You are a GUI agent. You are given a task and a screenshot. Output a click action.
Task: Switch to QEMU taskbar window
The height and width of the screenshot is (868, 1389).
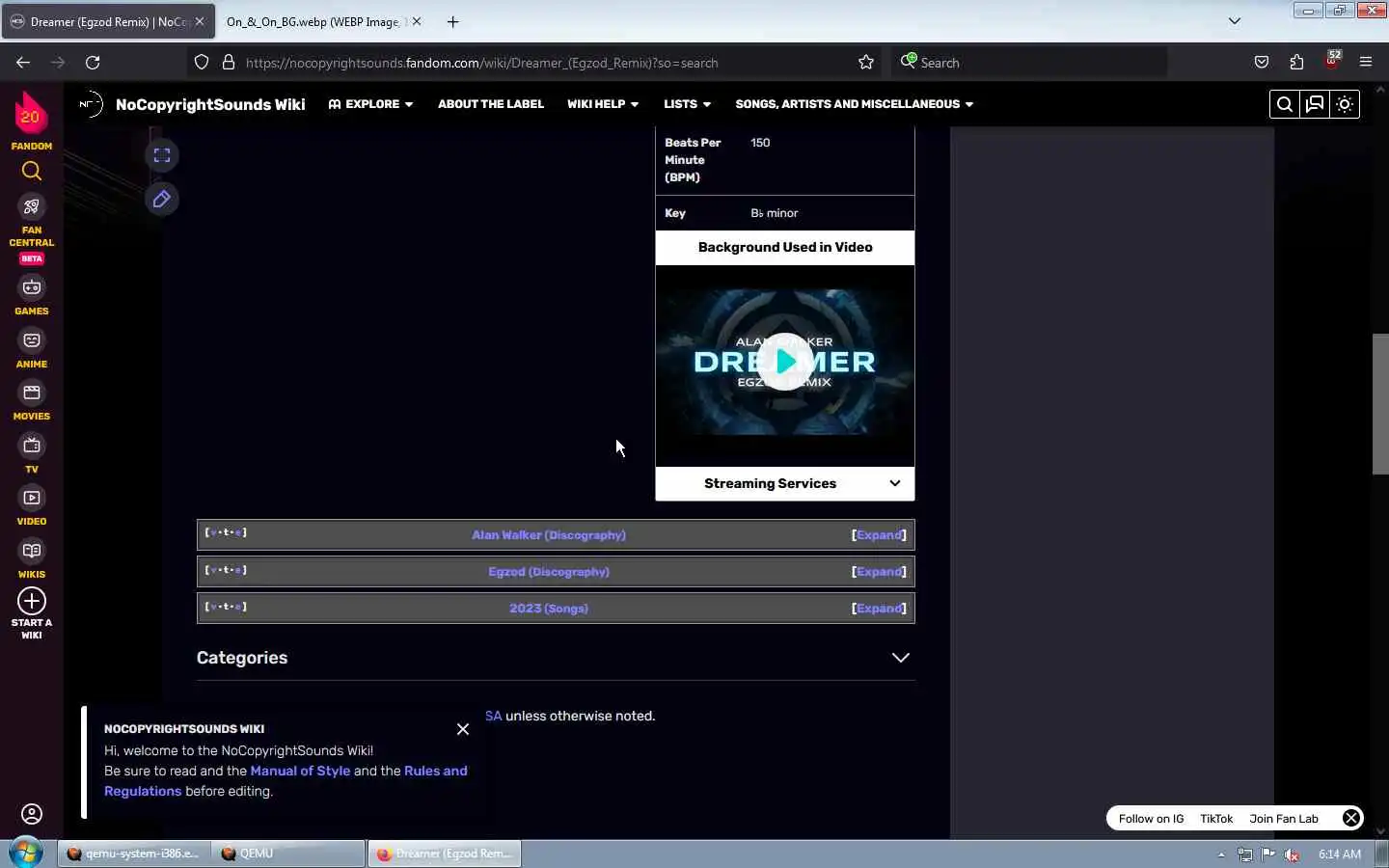287,854
